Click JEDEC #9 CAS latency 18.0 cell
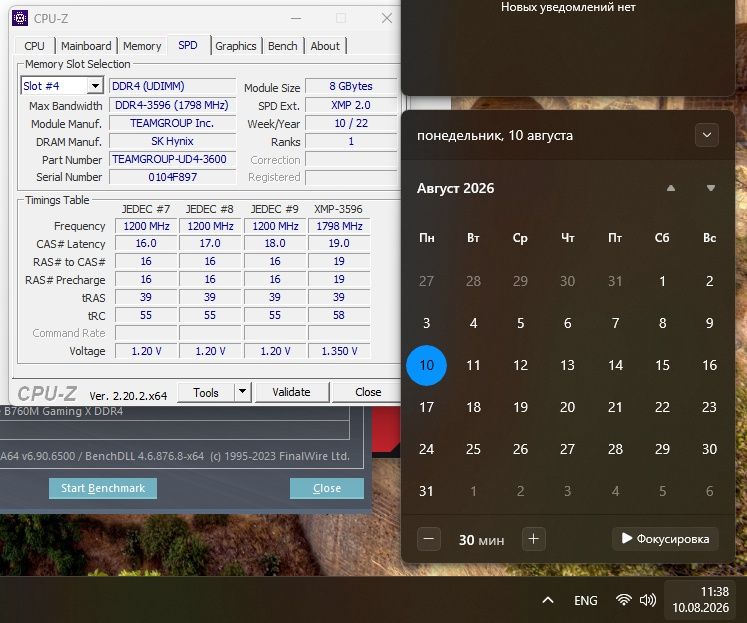 pyautogui.click(x=275, y=243)
